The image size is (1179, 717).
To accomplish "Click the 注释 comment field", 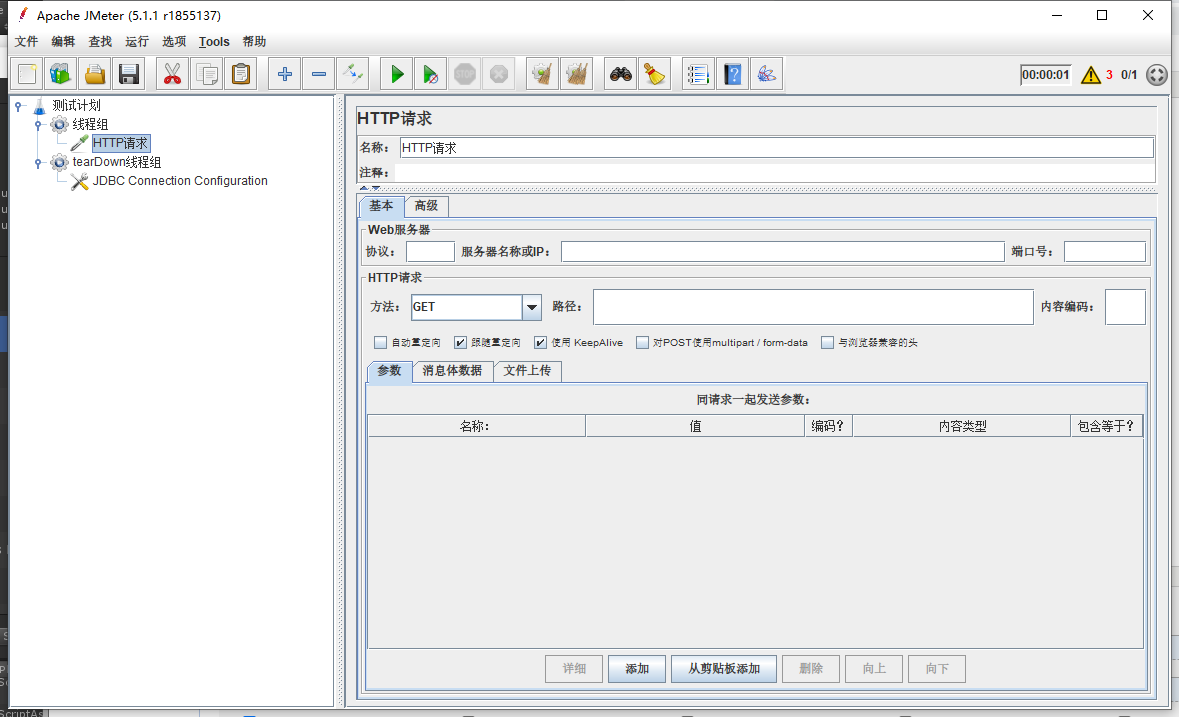I will click(775, 173).
